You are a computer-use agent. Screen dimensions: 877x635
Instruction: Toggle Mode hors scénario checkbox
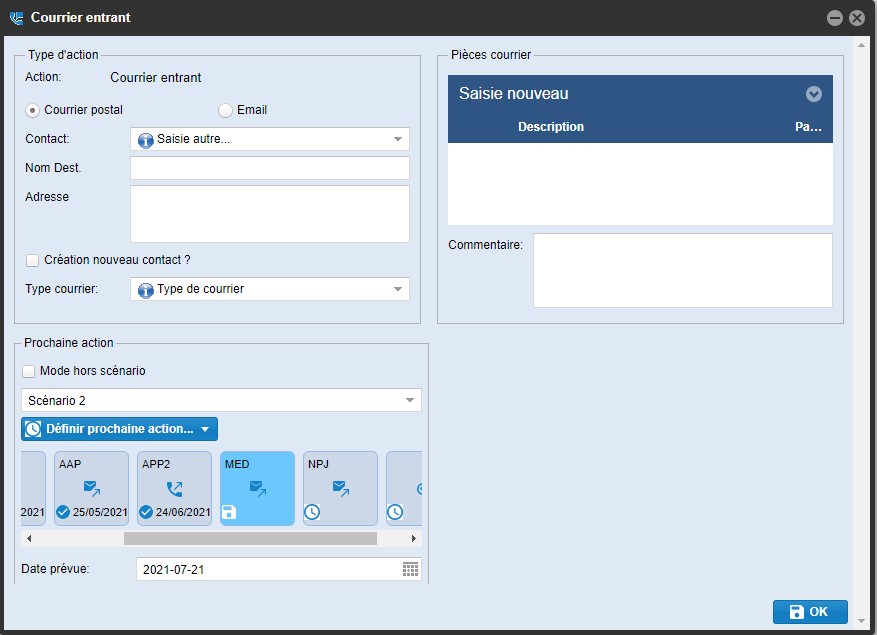tap(29, 371)
